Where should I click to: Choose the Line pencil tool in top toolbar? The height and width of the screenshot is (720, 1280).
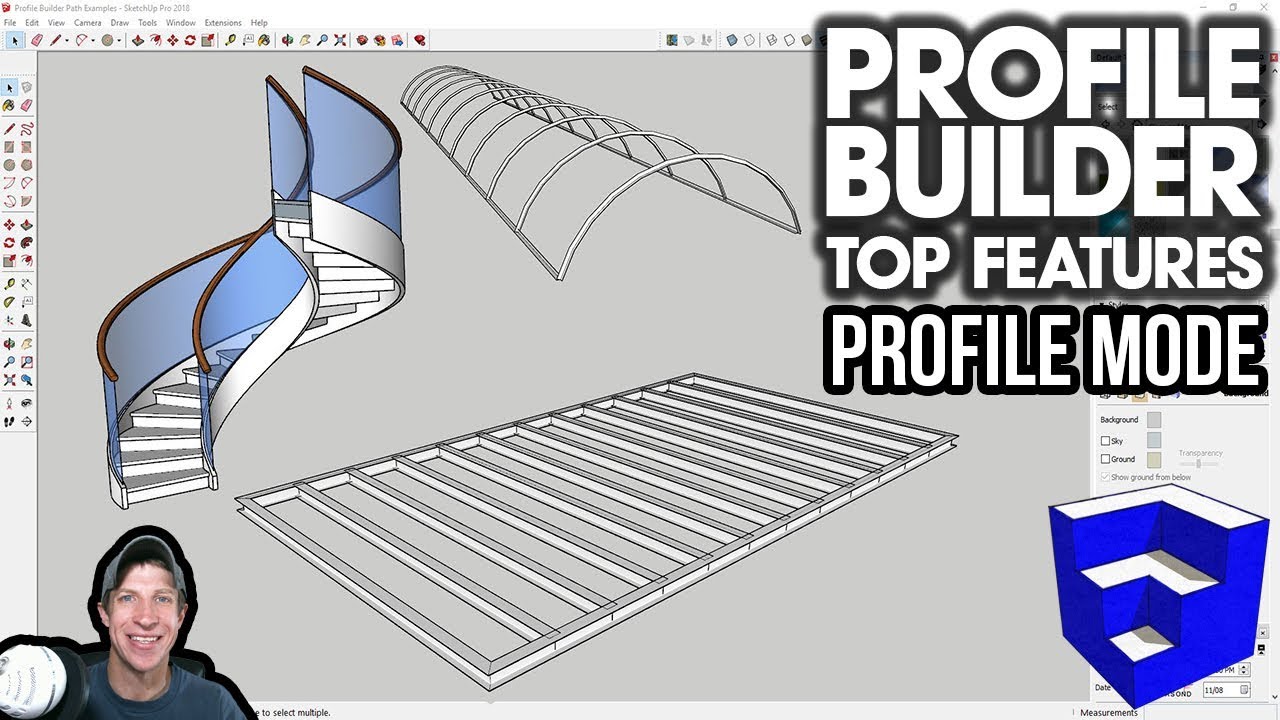pyautogui.click(x=55, y=40)
